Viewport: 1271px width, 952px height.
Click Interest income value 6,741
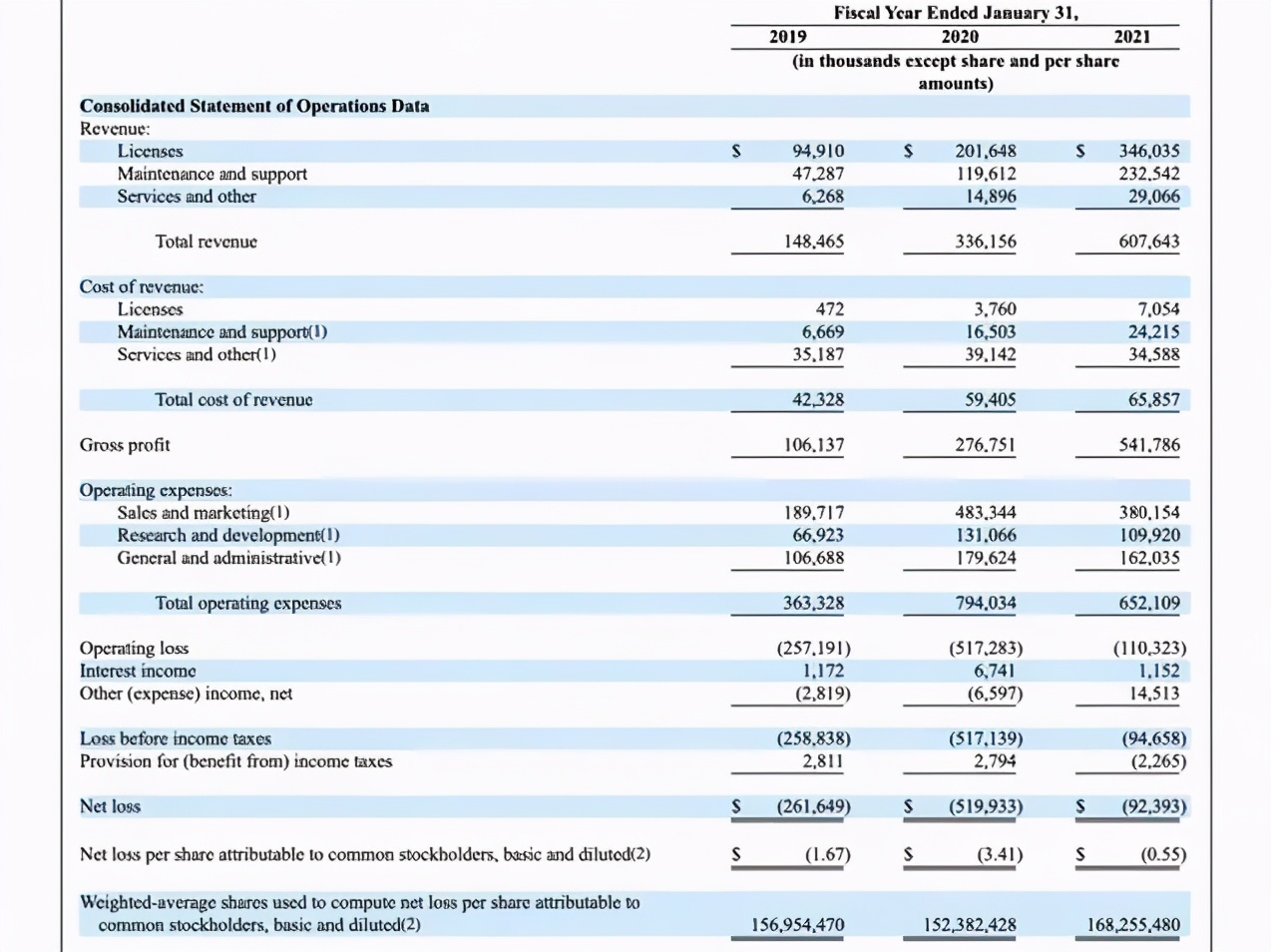click(995, 672)
